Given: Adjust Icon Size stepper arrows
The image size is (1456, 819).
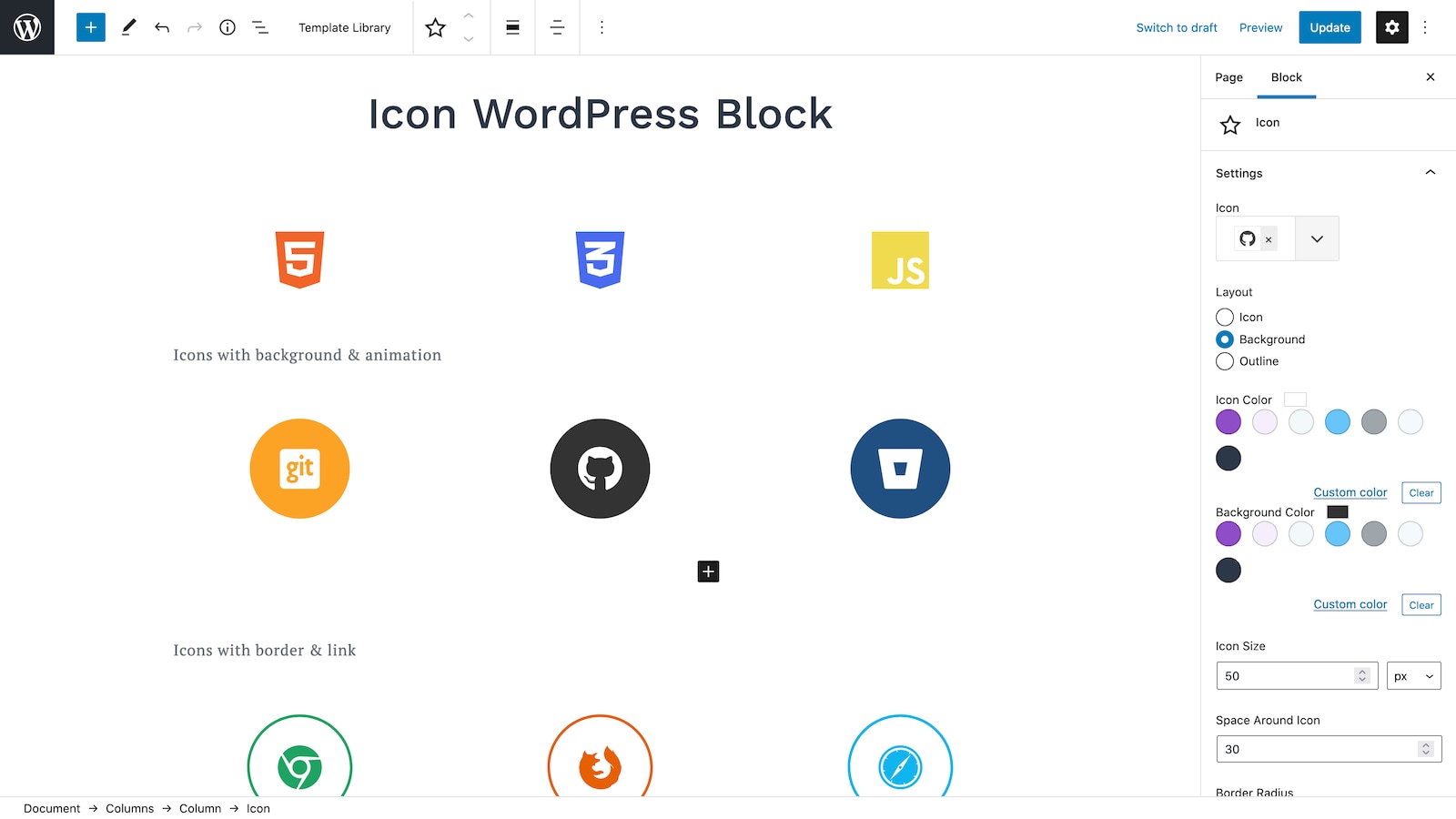Looking at the screenshot, I should [x=1361, y=676].
